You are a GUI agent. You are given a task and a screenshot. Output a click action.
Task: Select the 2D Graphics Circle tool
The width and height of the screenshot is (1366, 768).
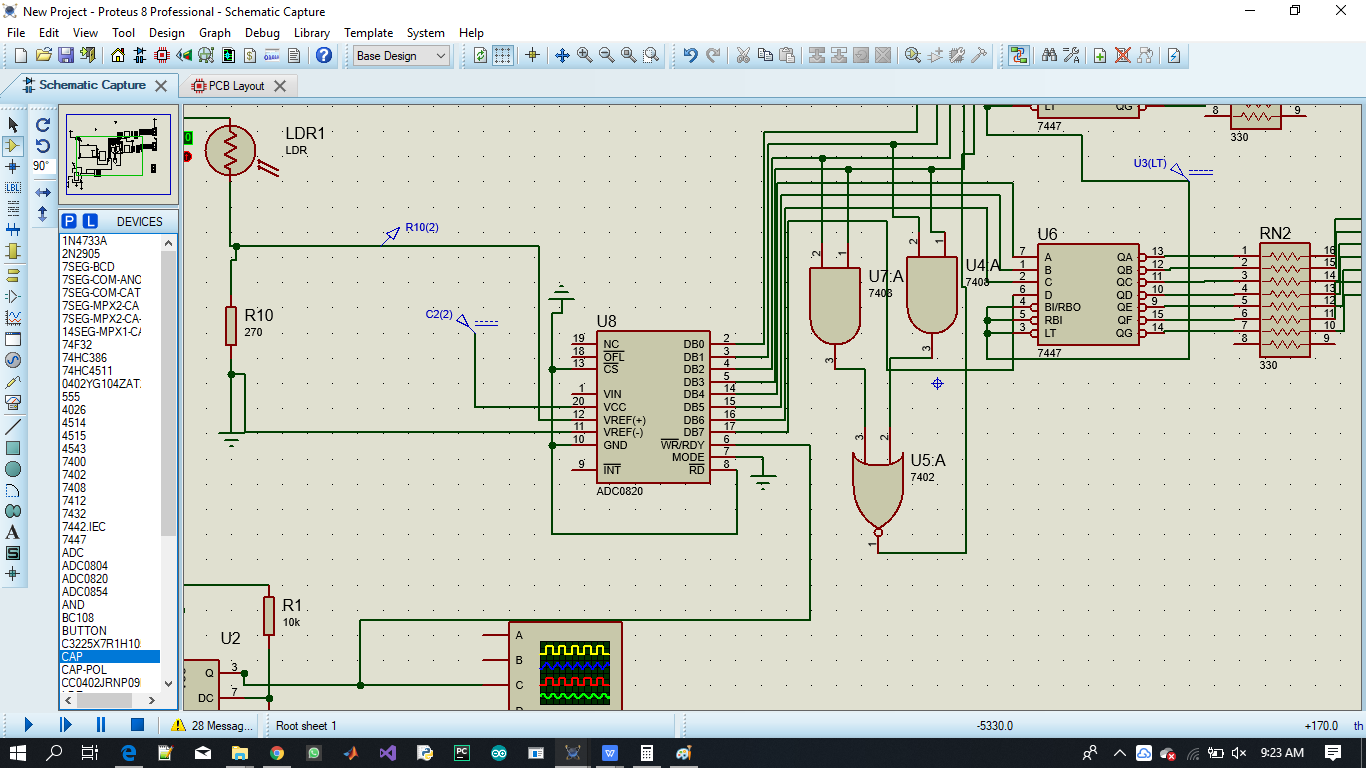[x=13, y=469]
